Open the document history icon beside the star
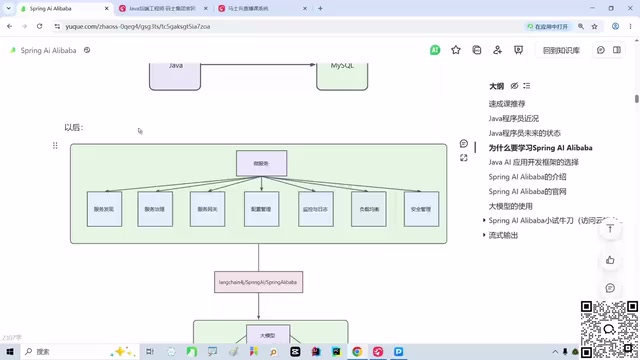The image size is (640, 360). click(476, 50)
